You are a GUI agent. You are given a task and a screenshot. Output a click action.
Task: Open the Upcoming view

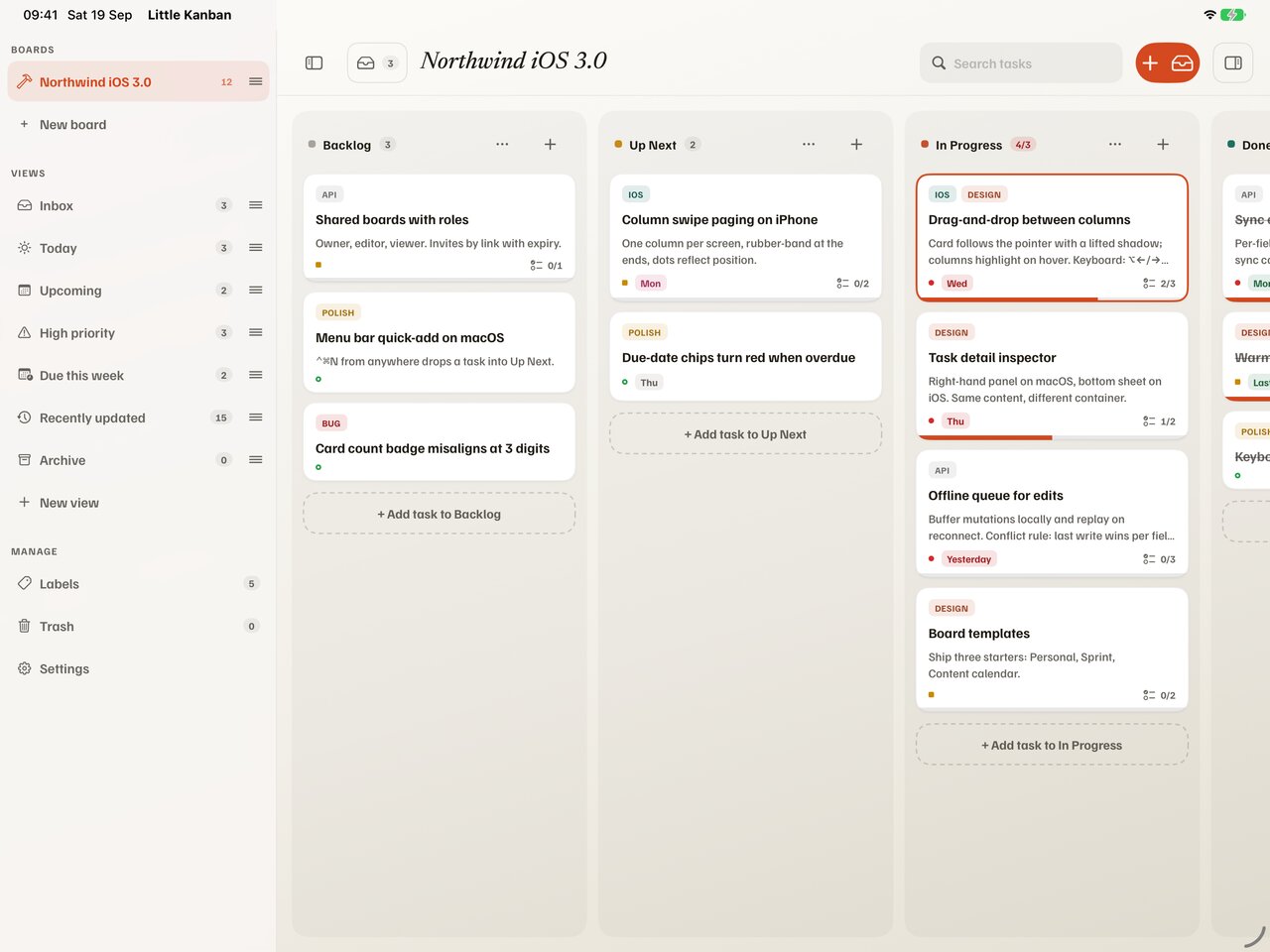(x=138, y=291)
